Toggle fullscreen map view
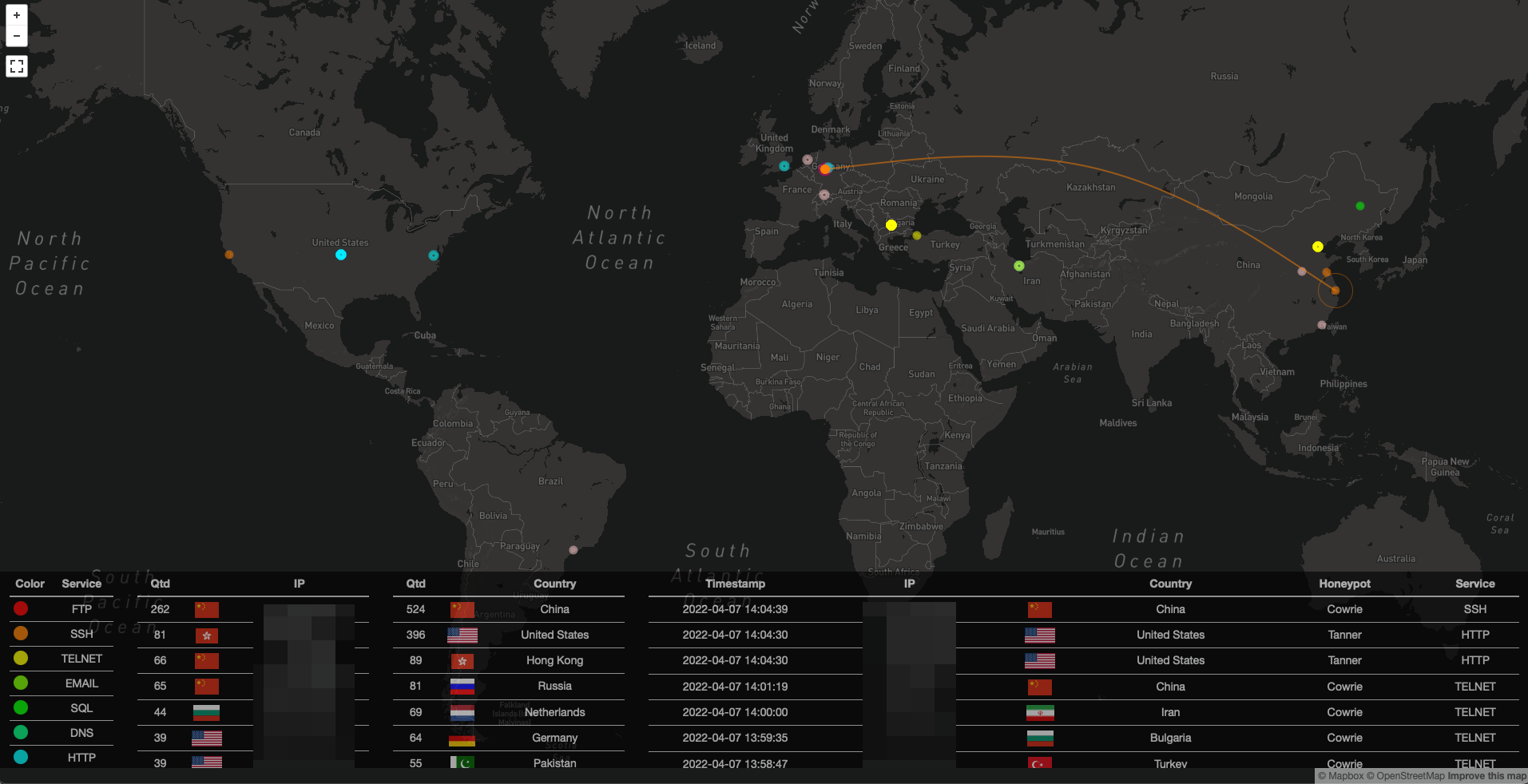 coord(17,66)
